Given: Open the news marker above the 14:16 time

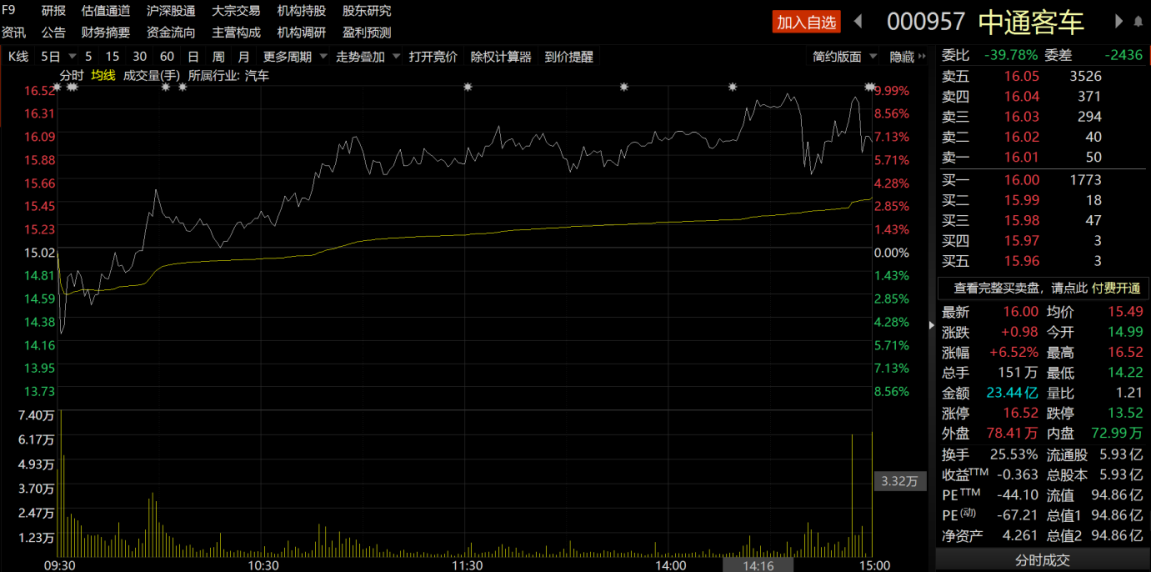Looking at the screenshot, I should (x=732, y=87).
